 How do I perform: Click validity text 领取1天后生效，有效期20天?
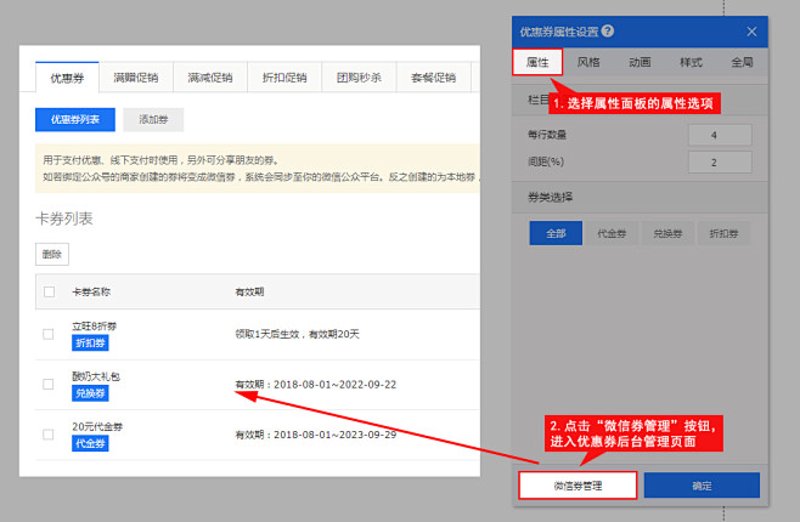pyautogui.click(x=297, y=334)
